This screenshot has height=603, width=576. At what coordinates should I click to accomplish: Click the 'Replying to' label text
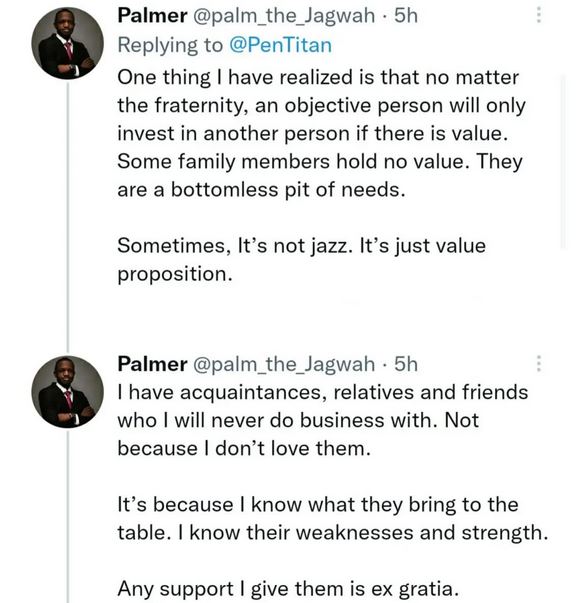pos(170,45)
